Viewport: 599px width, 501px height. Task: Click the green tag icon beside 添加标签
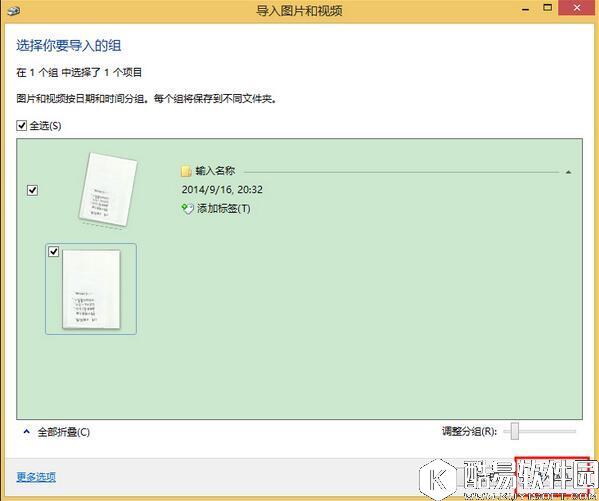[x=188, y=209]
